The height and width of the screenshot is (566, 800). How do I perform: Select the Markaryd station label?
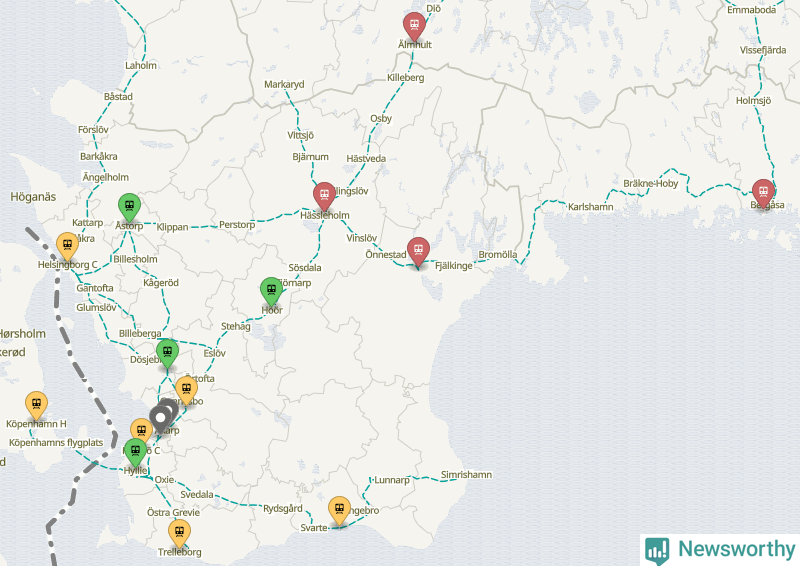pyautogui.click(x=284, y=84)
